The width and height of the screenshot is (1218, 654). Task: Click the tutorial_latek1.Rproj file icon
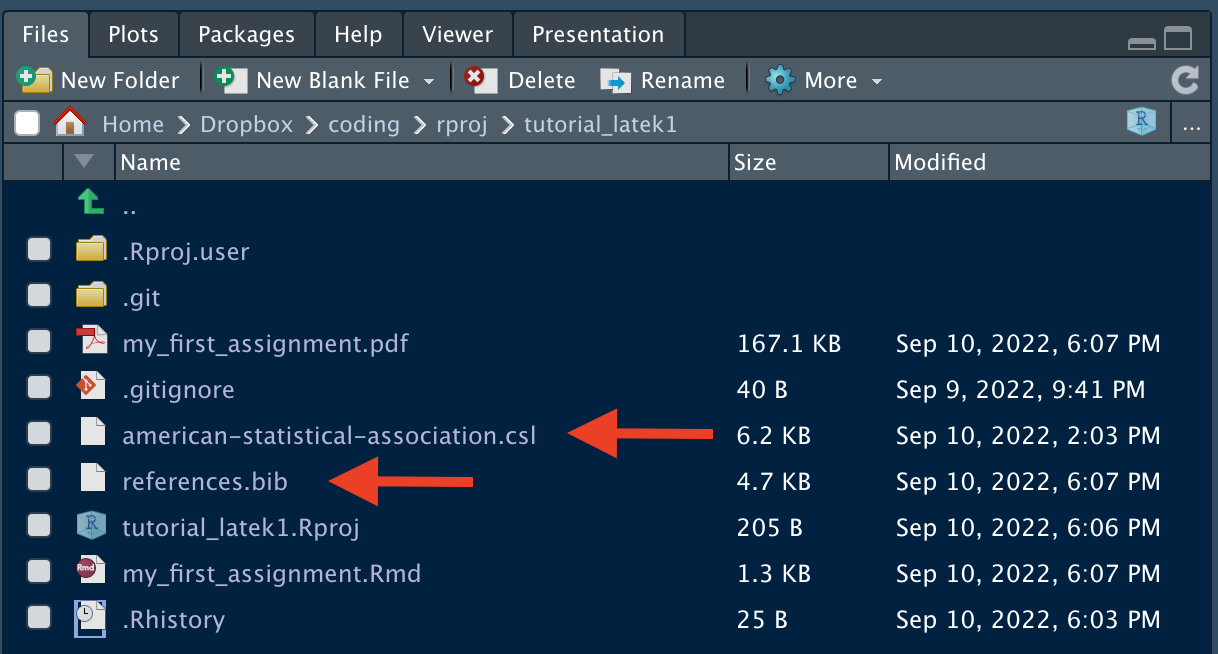pos(91,526)
